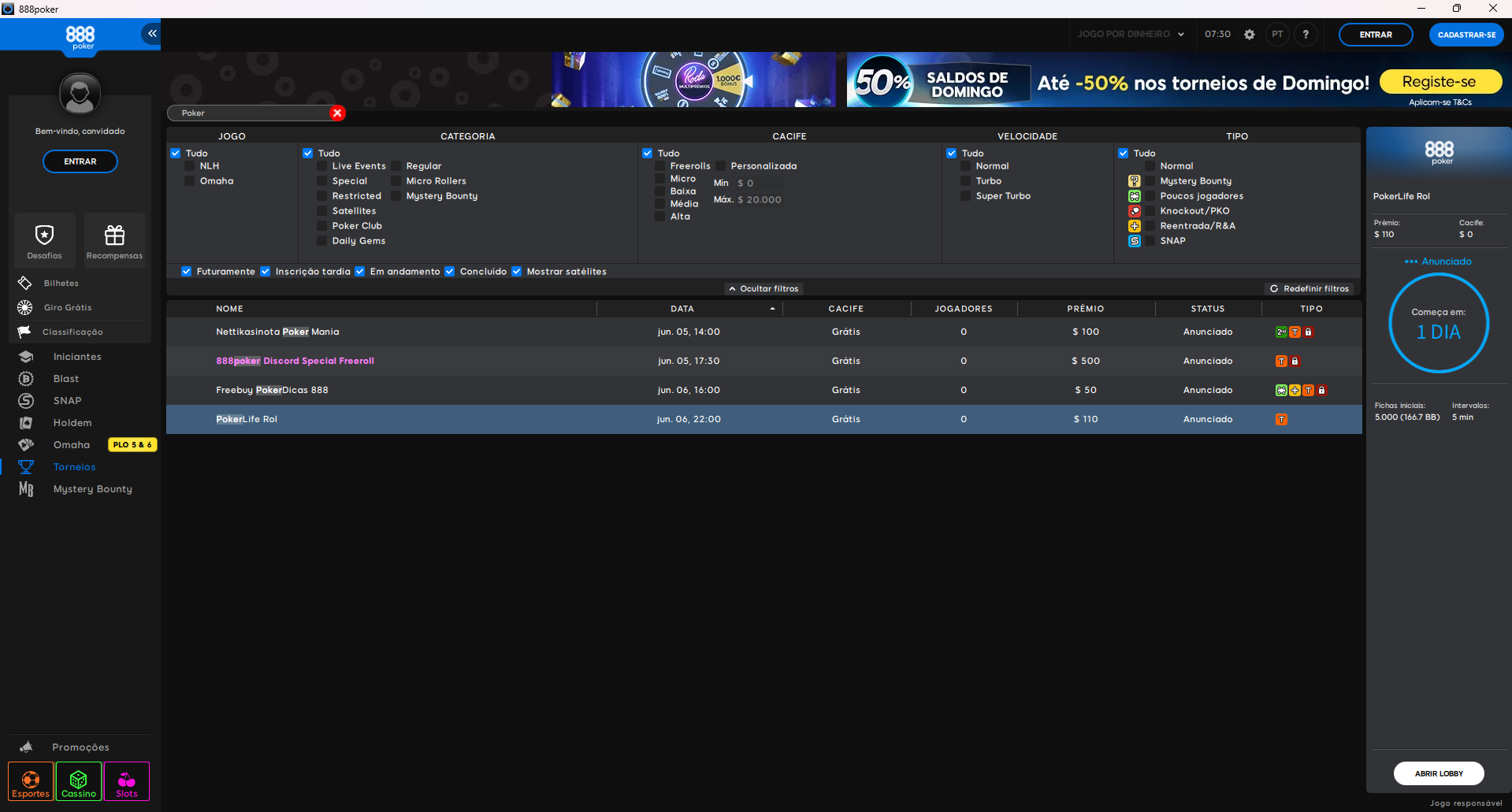Image resolution: width=1512 pixels, height=812 pixels.
Task: Open help using the question mark icon
Action: click(1306, 35)
